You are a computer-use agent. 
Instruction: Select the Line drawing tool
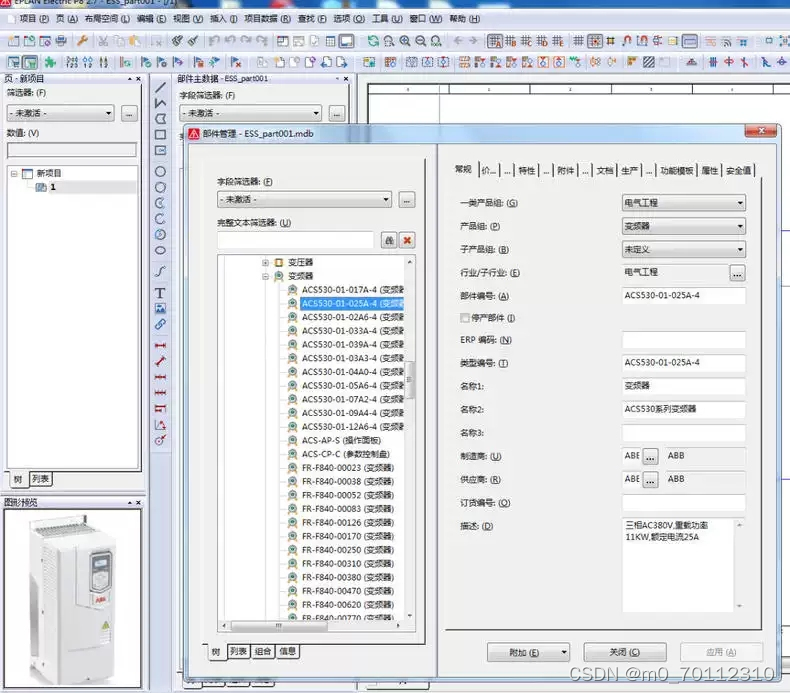160,87
